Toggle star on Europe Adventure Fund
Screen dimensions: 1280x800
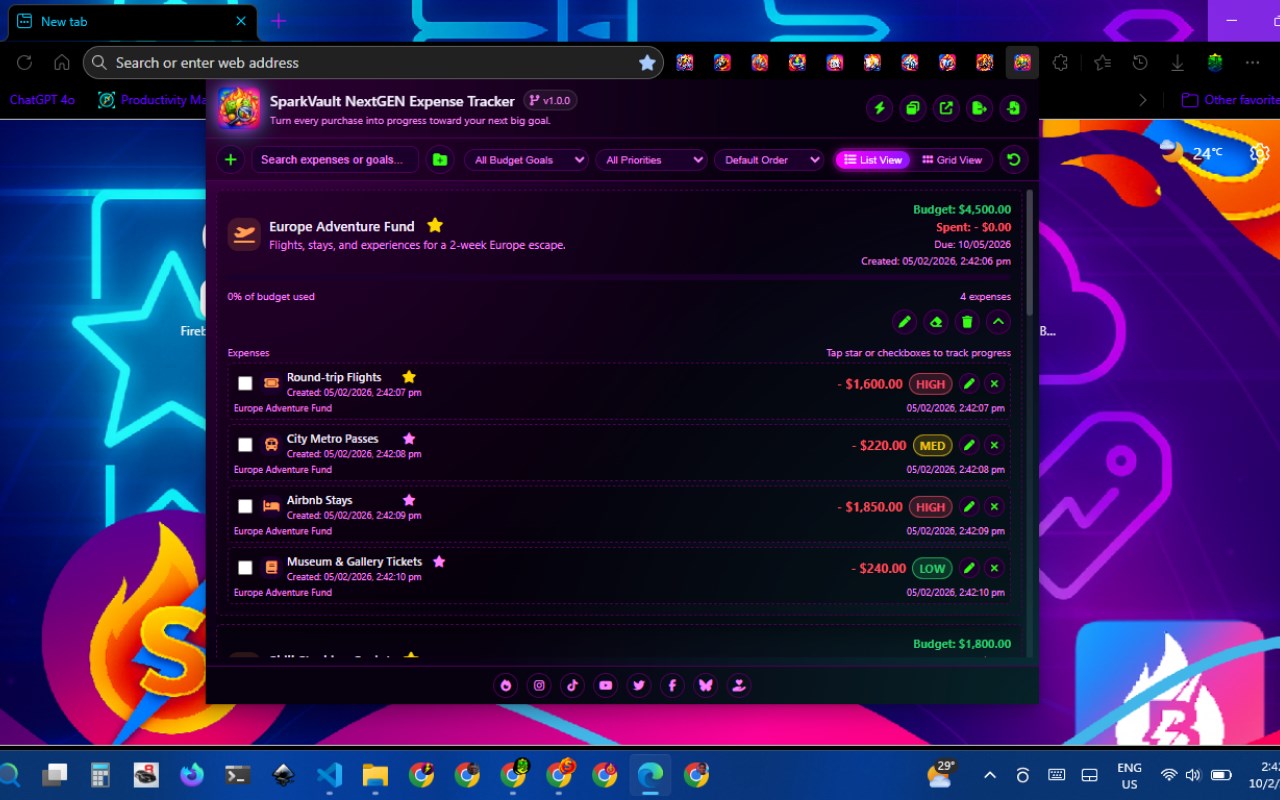(435, 226)
